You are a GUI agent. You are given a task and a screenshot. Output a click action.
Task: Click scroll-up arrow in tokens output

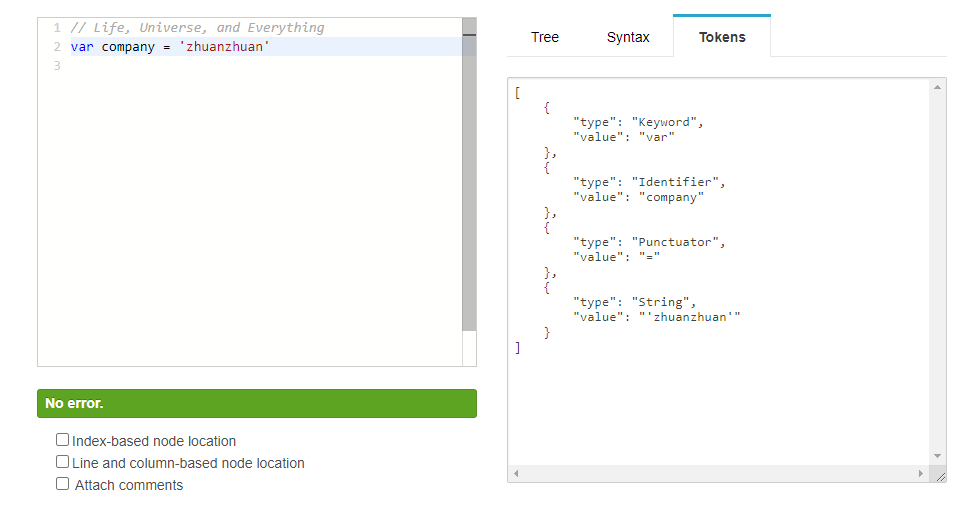pos(938,88)
